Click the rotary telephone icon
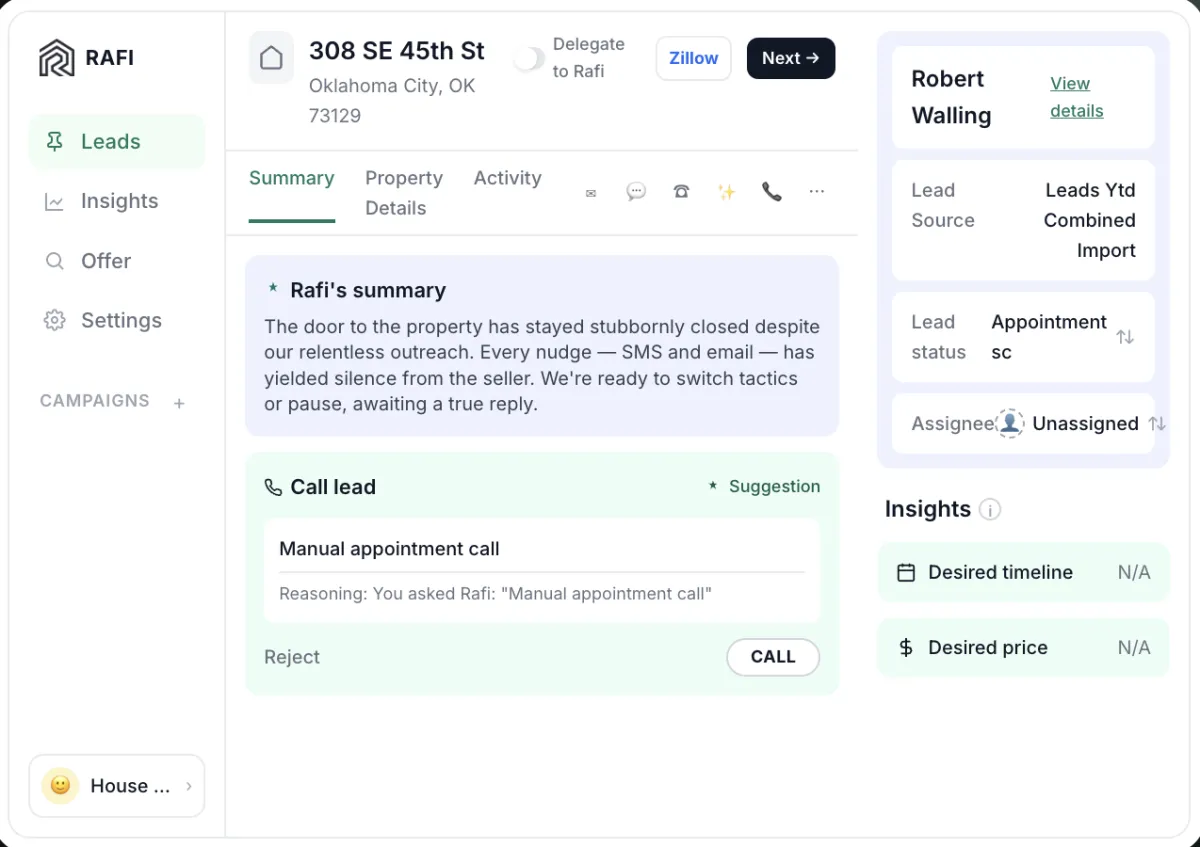The width and height of the screenshot is (1200, 847). [x=681, y=191]
